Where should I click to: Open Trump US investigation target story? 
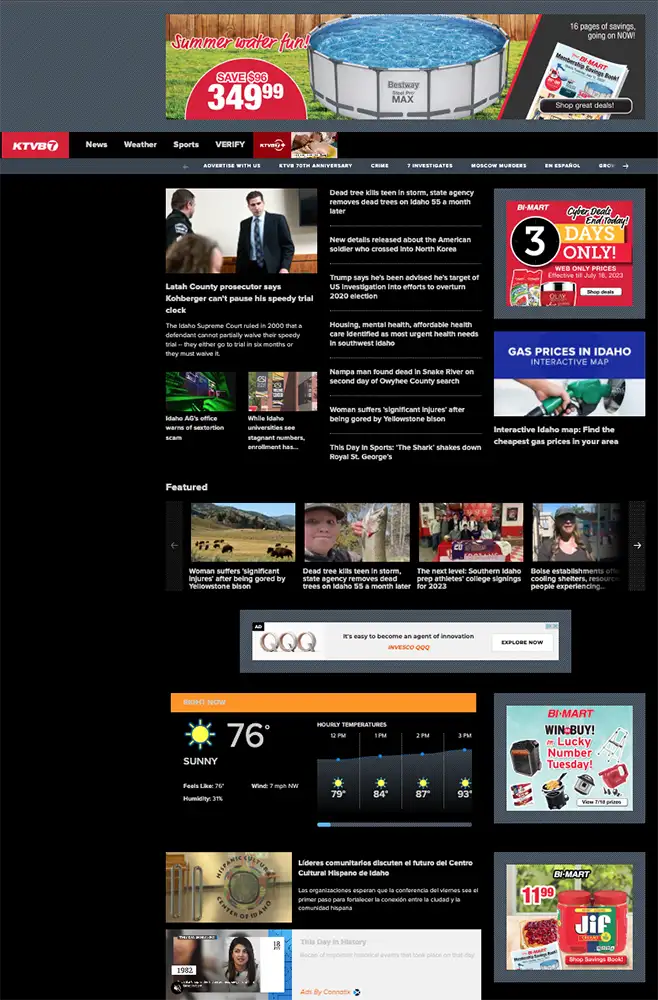click(x=404, y=287)
